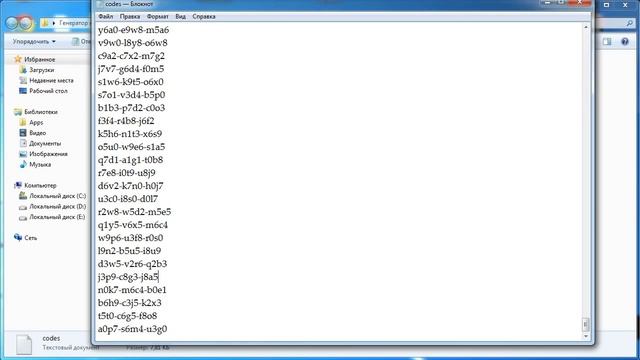Open Загрузки folder in Explorer sidebar
Screen dimensions: 640x360
[x=42, y=70]
